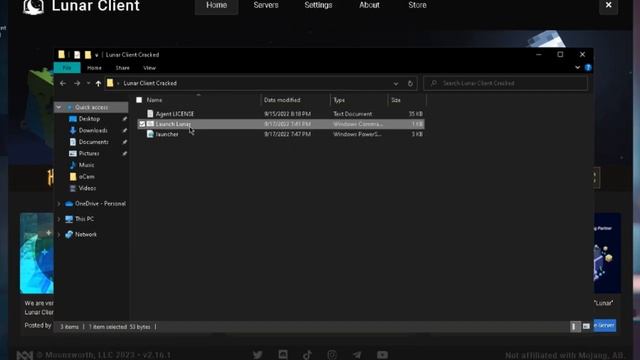640x360 pixels.
Task: Click the Agent LICENSE document icon
Action: [150, 114]
